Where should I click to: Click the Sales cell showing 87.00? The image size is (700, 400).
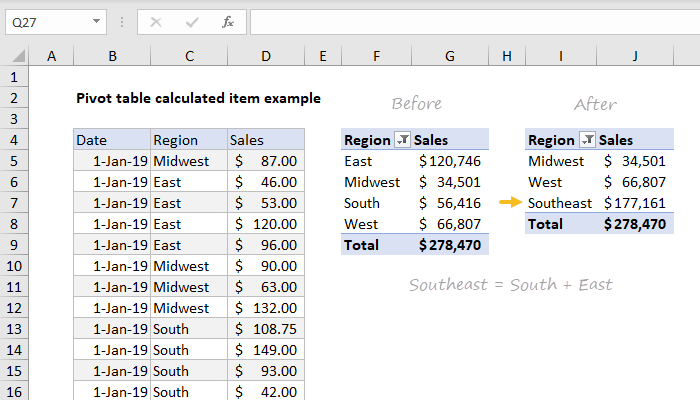click(266, 161)
